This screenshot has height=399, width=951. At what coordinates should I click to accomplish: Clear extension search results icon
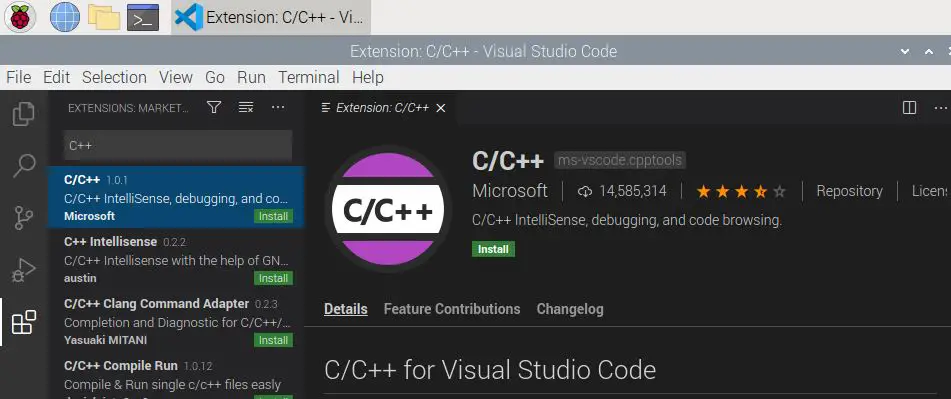click(246, 107)
